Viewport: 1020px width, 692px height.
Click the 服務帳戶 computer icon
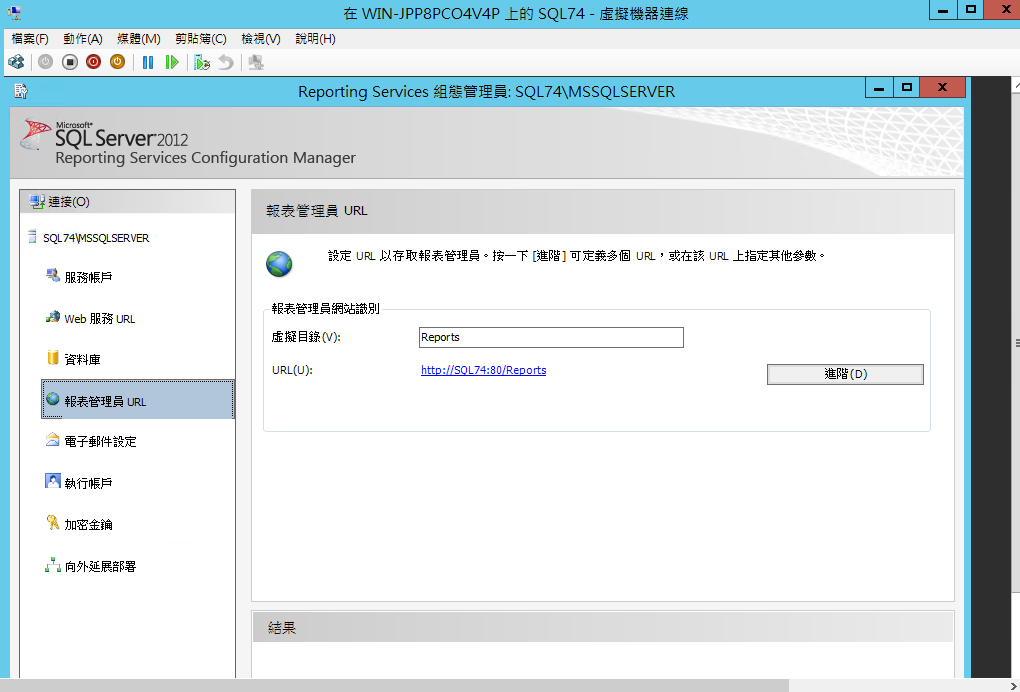[53, 275]
